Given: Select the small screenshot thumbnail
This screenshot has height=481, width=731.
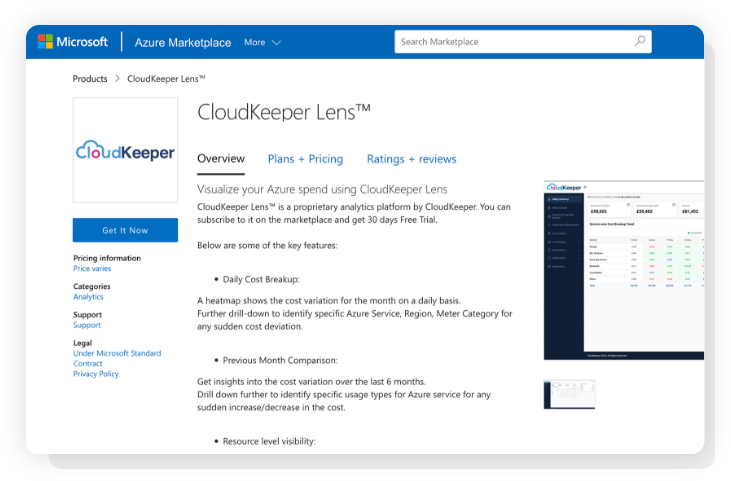Looking at the screenshot, I should 569,395.
